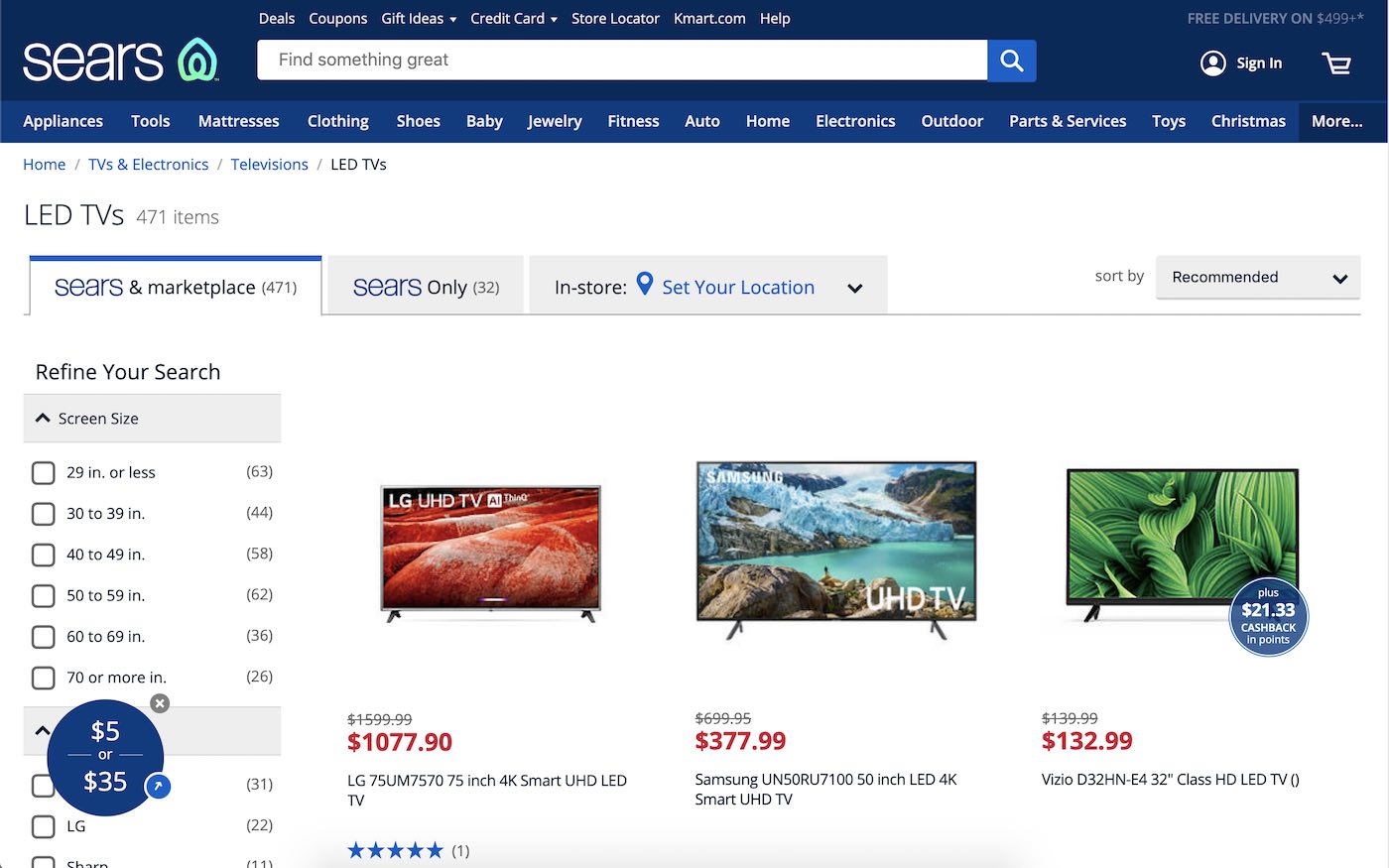Collapse the Screen Size filter section

43,419
